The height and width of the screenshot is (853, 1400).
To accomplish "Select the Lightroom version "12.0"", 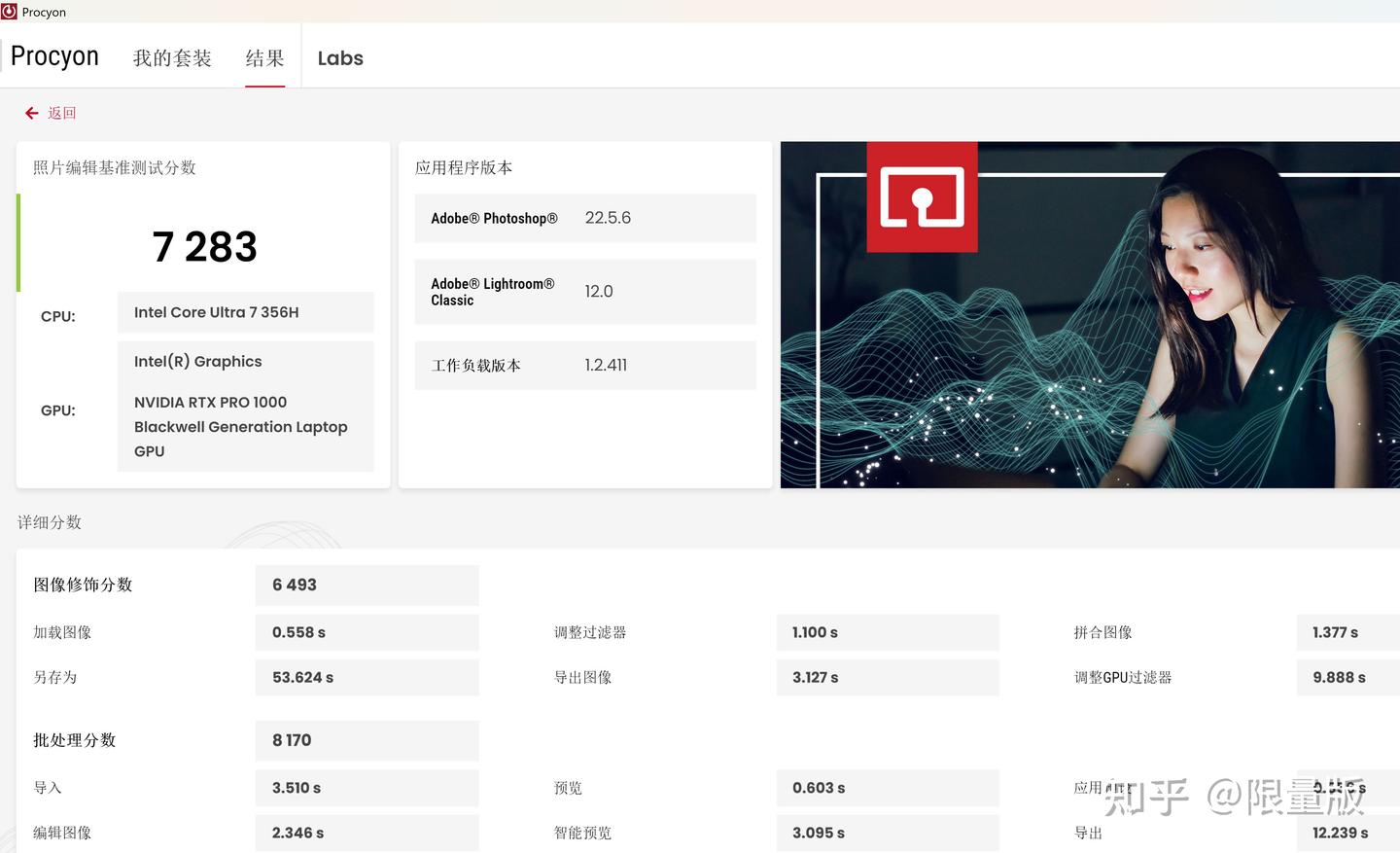I will (x=599, y=291).
